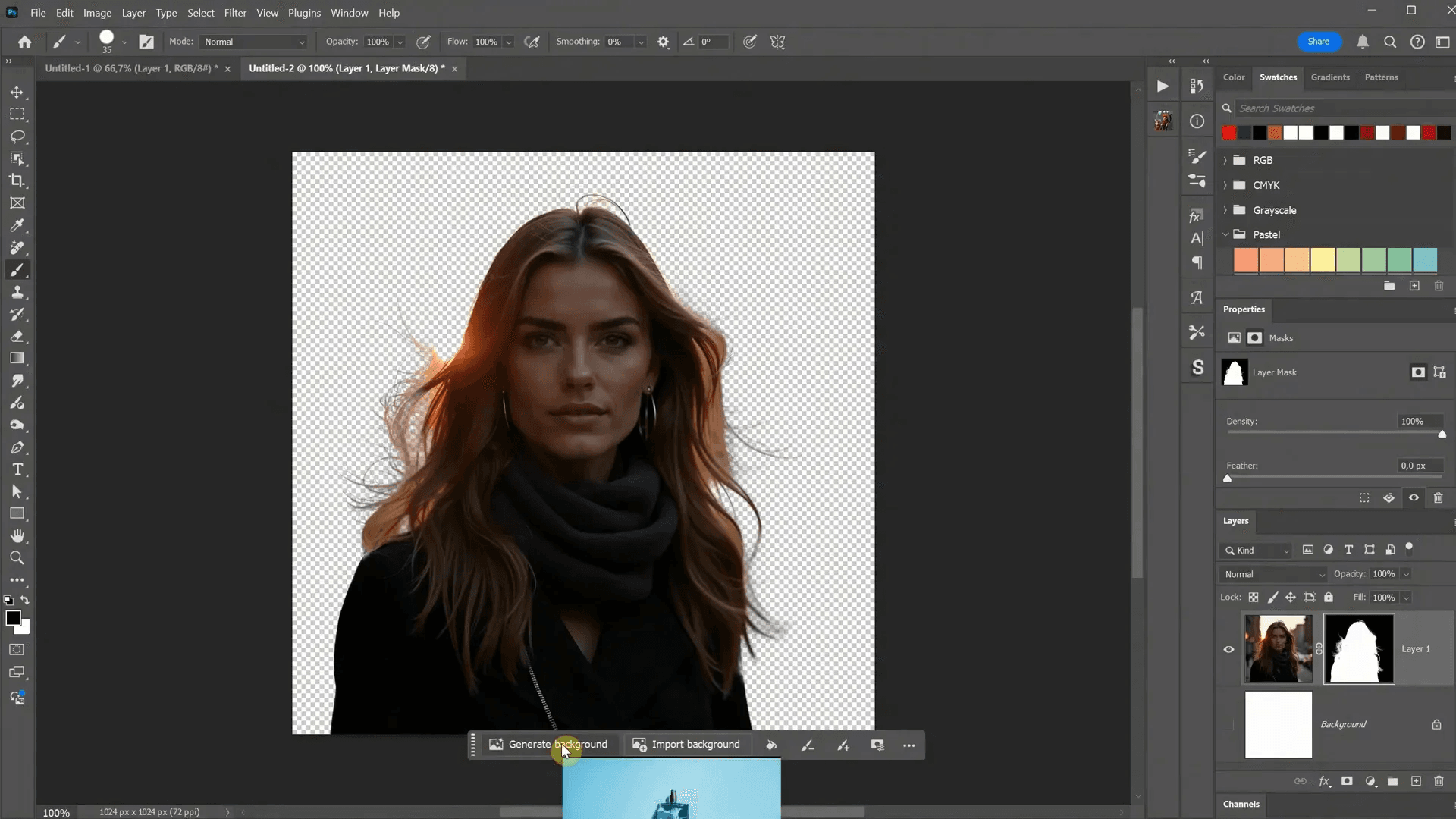This screenshot has width=1456, height=819.
Task: Toggle symmetry paint options butterfly
Action: (x=777, y=42)
